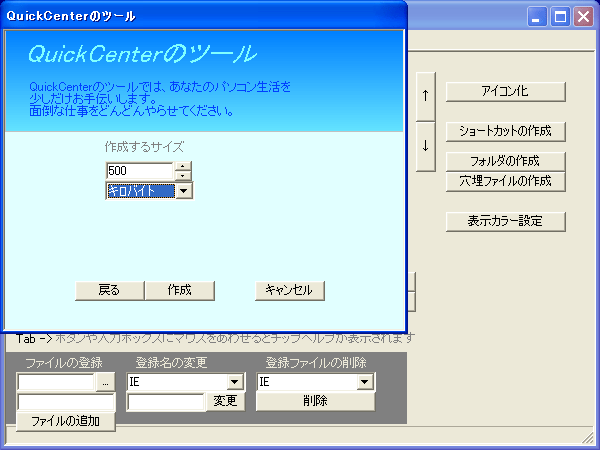Click the 戻る (Back) button
Viewport: 600px width, 450px height.
coord(109,290)
